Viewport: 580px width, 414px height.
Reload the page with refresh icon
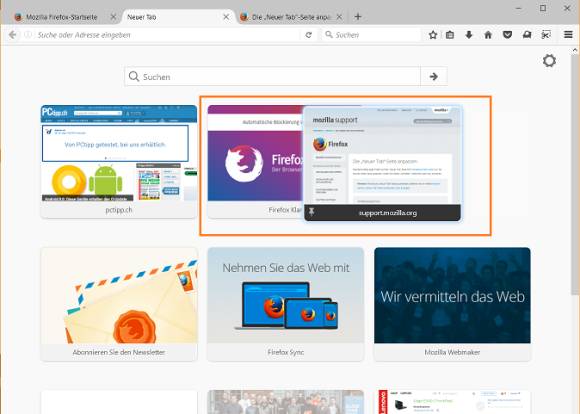click(x=308, y=35)
